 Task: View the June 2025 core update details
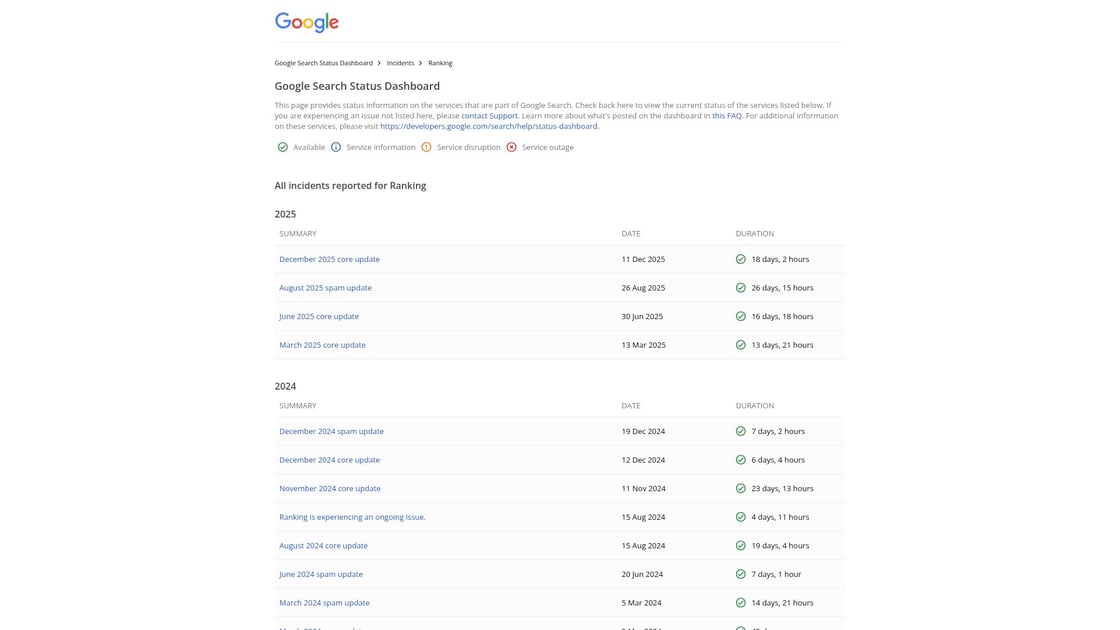317,315
